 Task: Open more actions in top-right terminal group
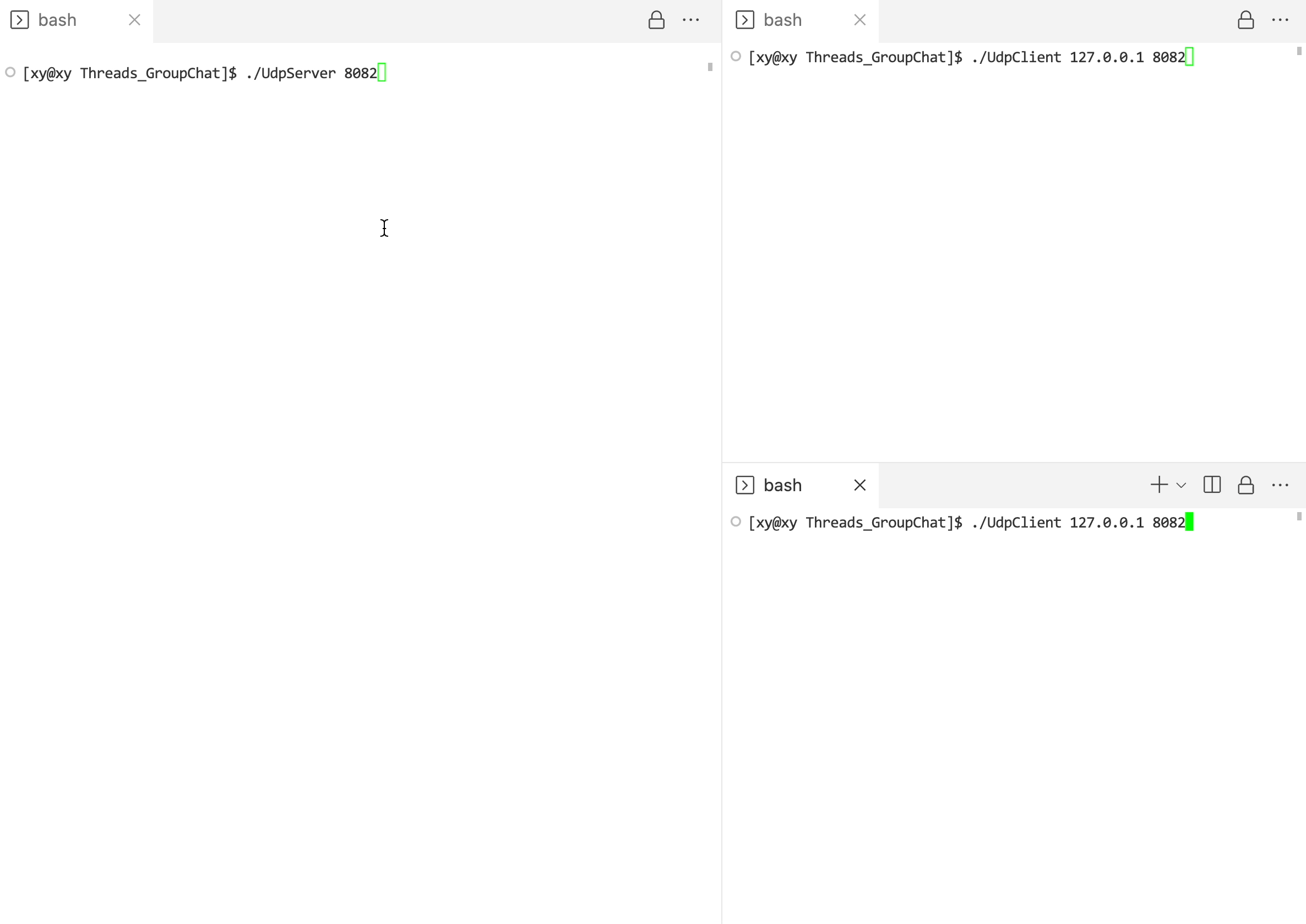(x=1280, y=20)
